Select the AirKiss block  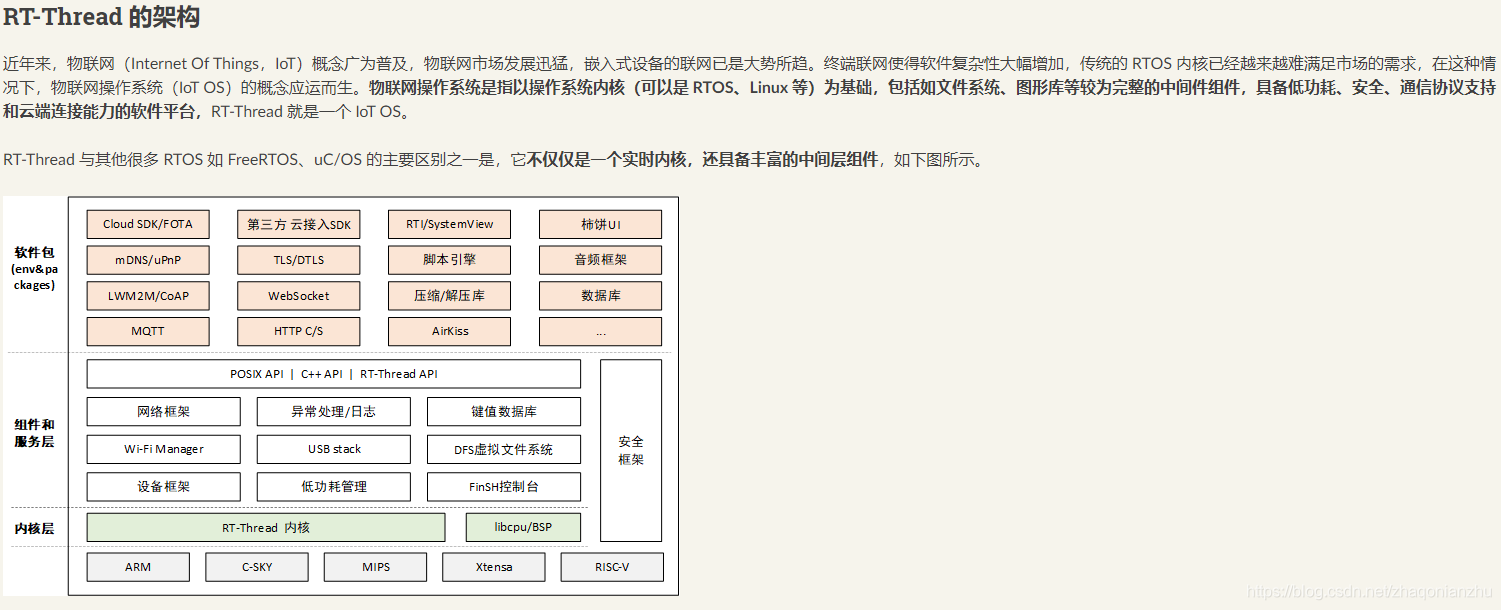(x=448, y=331)
